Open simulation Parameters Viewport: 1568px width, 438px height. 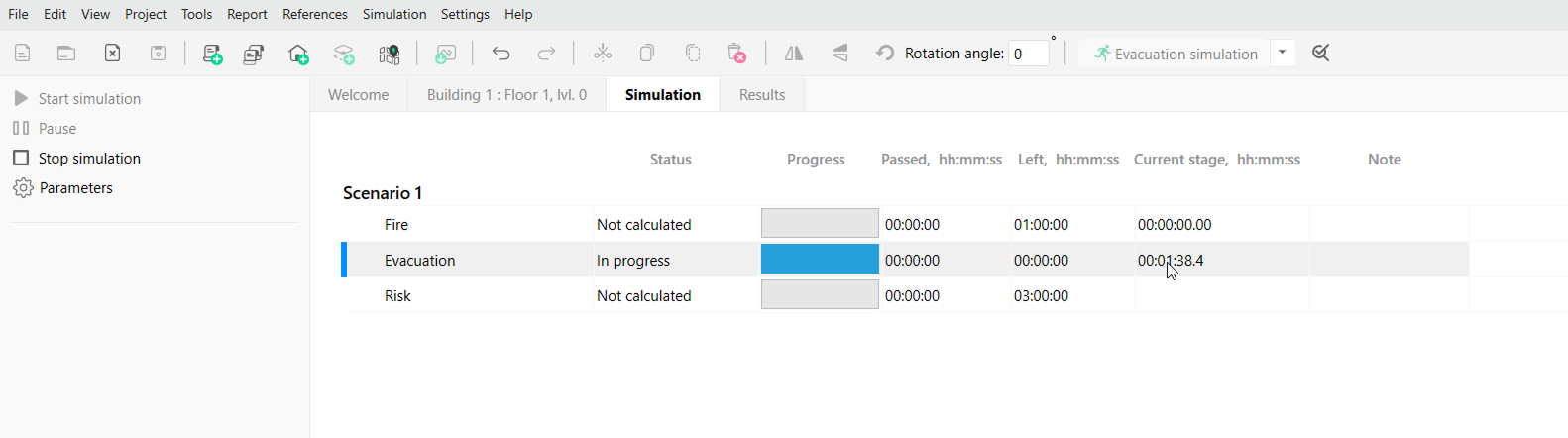[x=62, y=187]
